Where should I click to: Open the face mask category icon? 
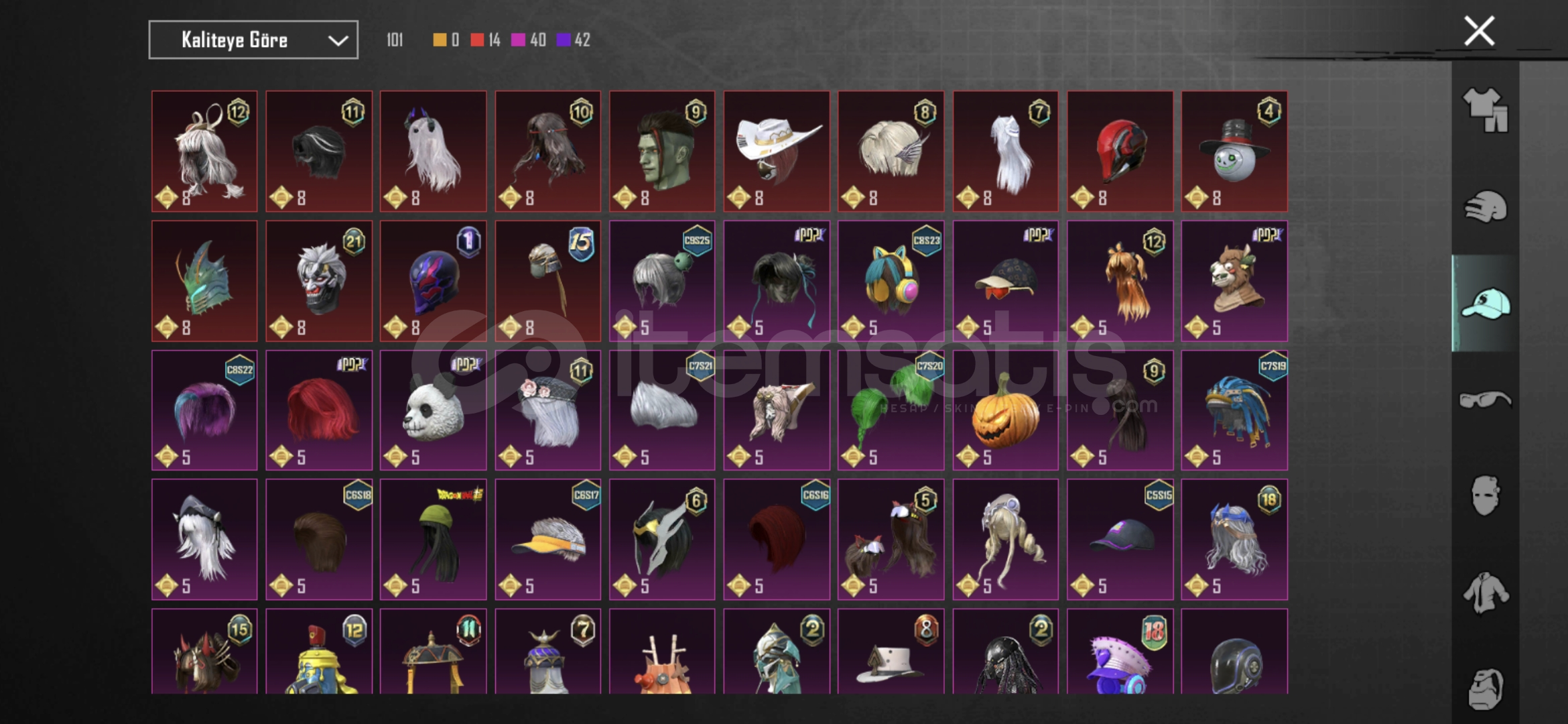(x=1485, y=496)
